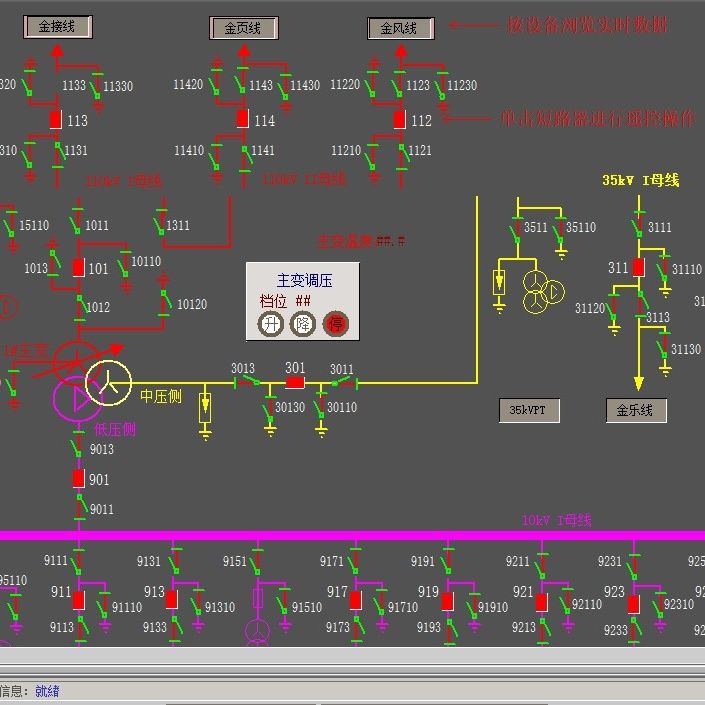This screenshot has width=705, height=705.
Task: Click disconnector switch 9013
Action: click(x=76, y=445)
